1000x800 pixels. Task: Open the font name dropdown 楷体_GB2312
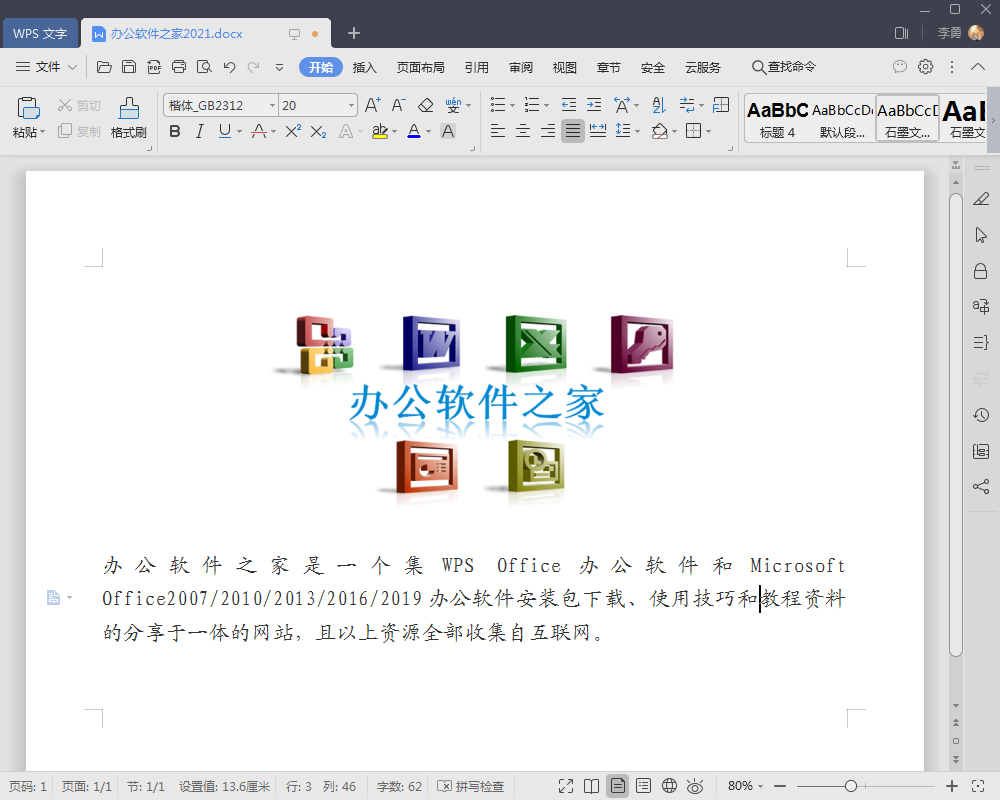tap(273, 105)
